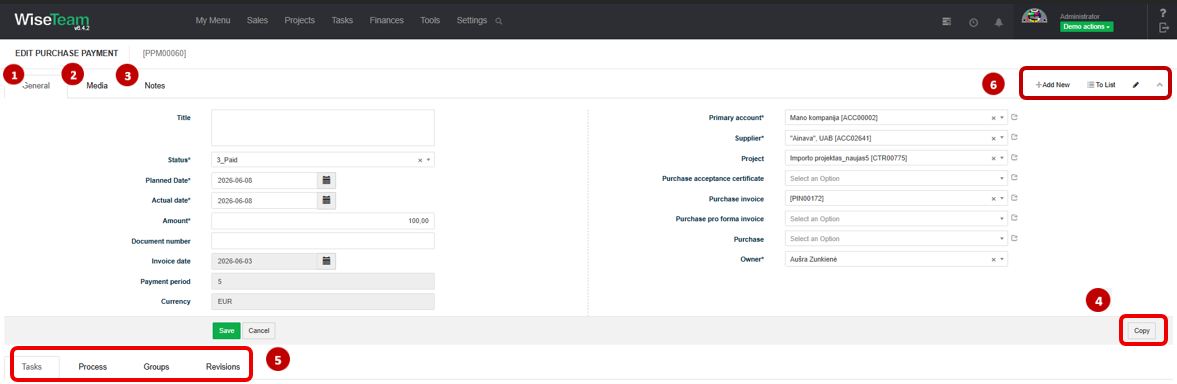Open the Tools menu

tap(430, 20)
